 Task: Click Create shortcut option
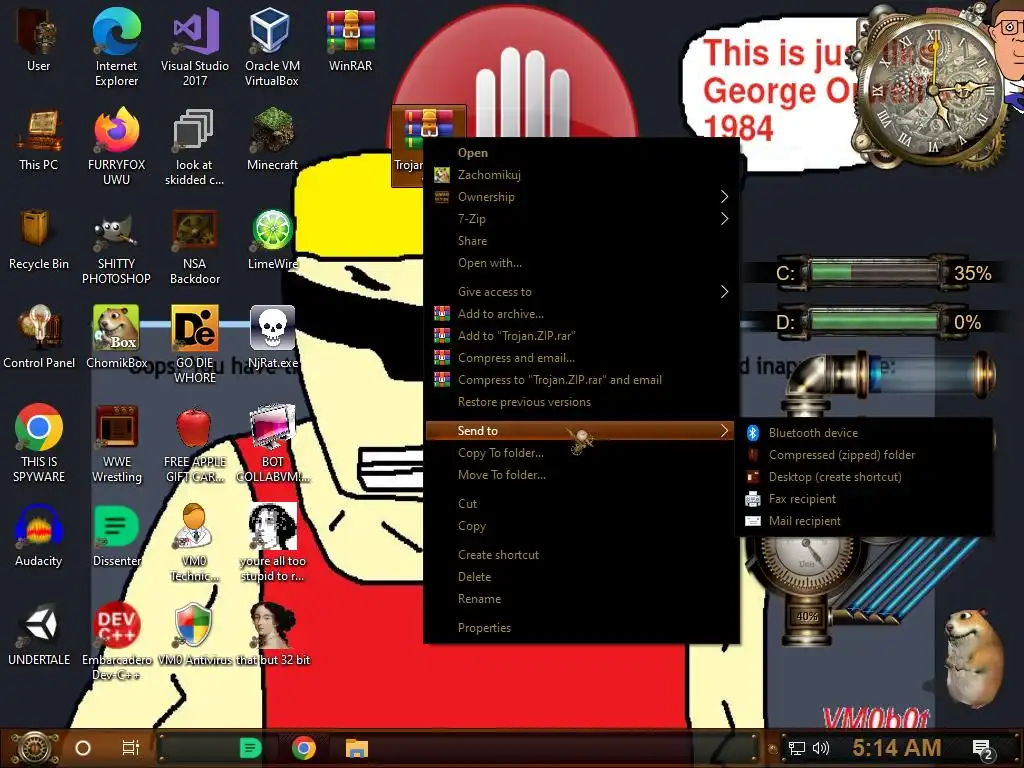[x=581, y=555]
